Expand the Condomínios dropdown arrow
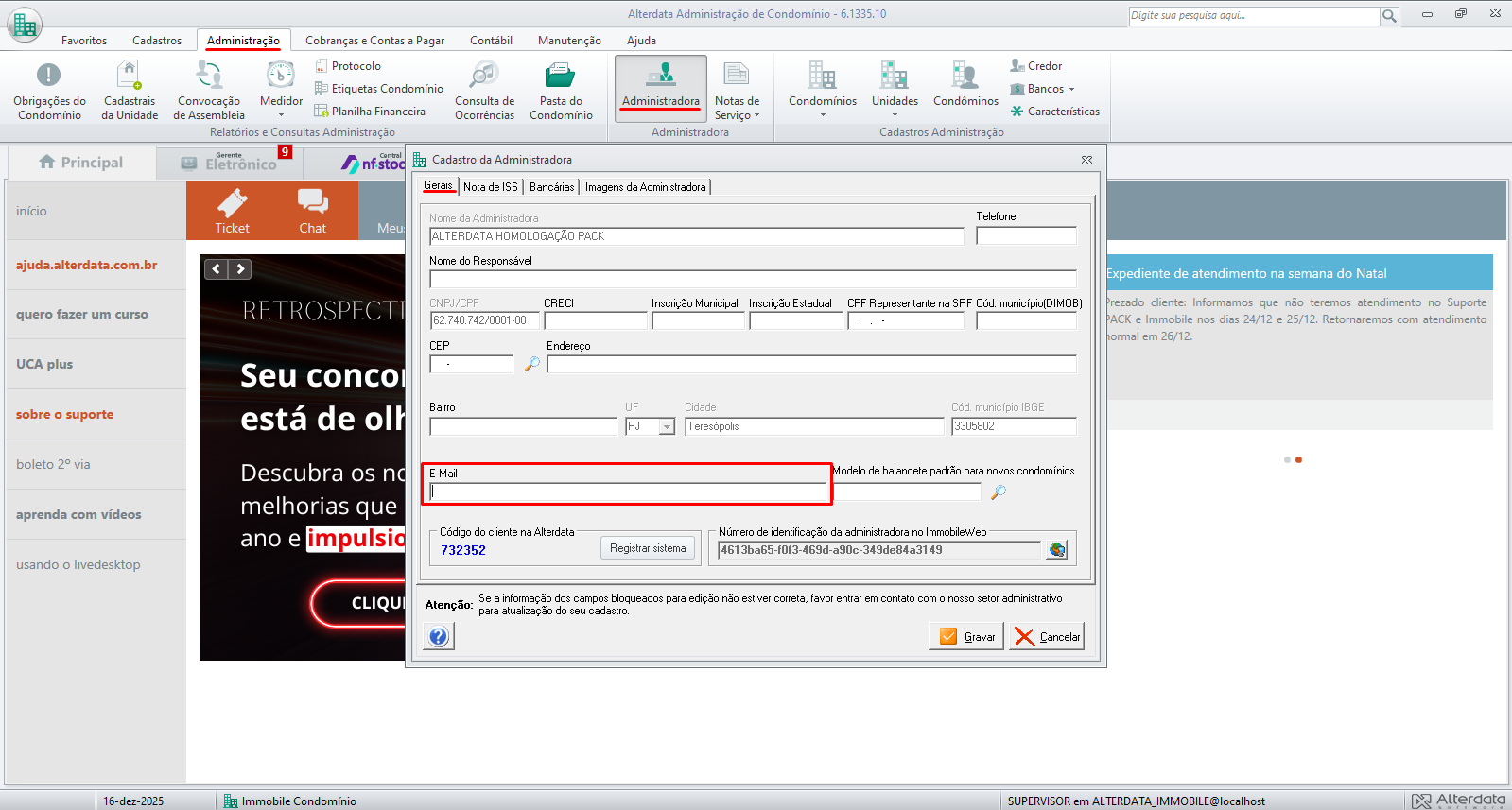The width and height of the screenshot is (1512, 810). tap(823, 115)
